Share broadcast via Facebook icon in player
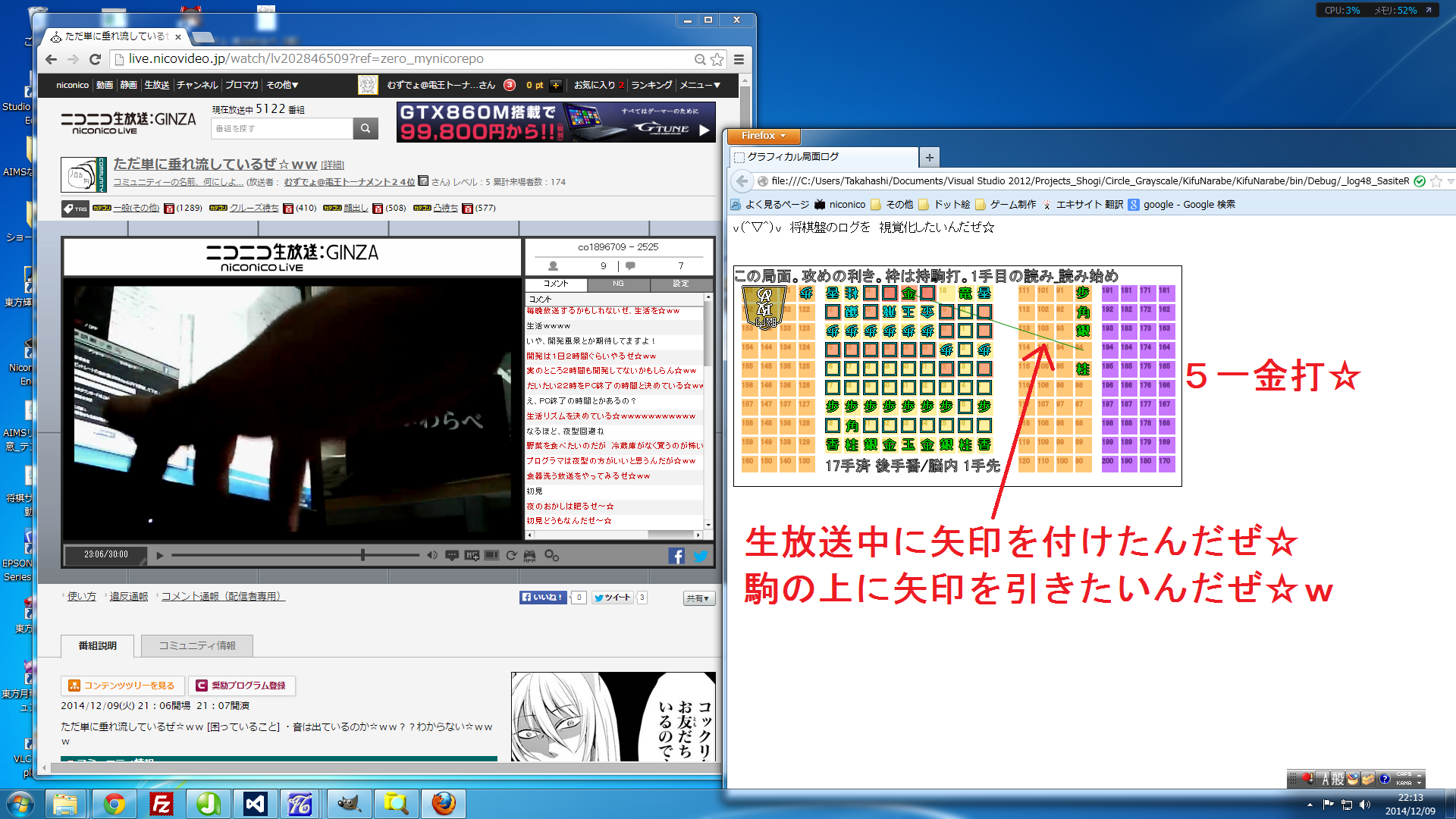Screen dimensions: 1456x819 click(676, 556)
